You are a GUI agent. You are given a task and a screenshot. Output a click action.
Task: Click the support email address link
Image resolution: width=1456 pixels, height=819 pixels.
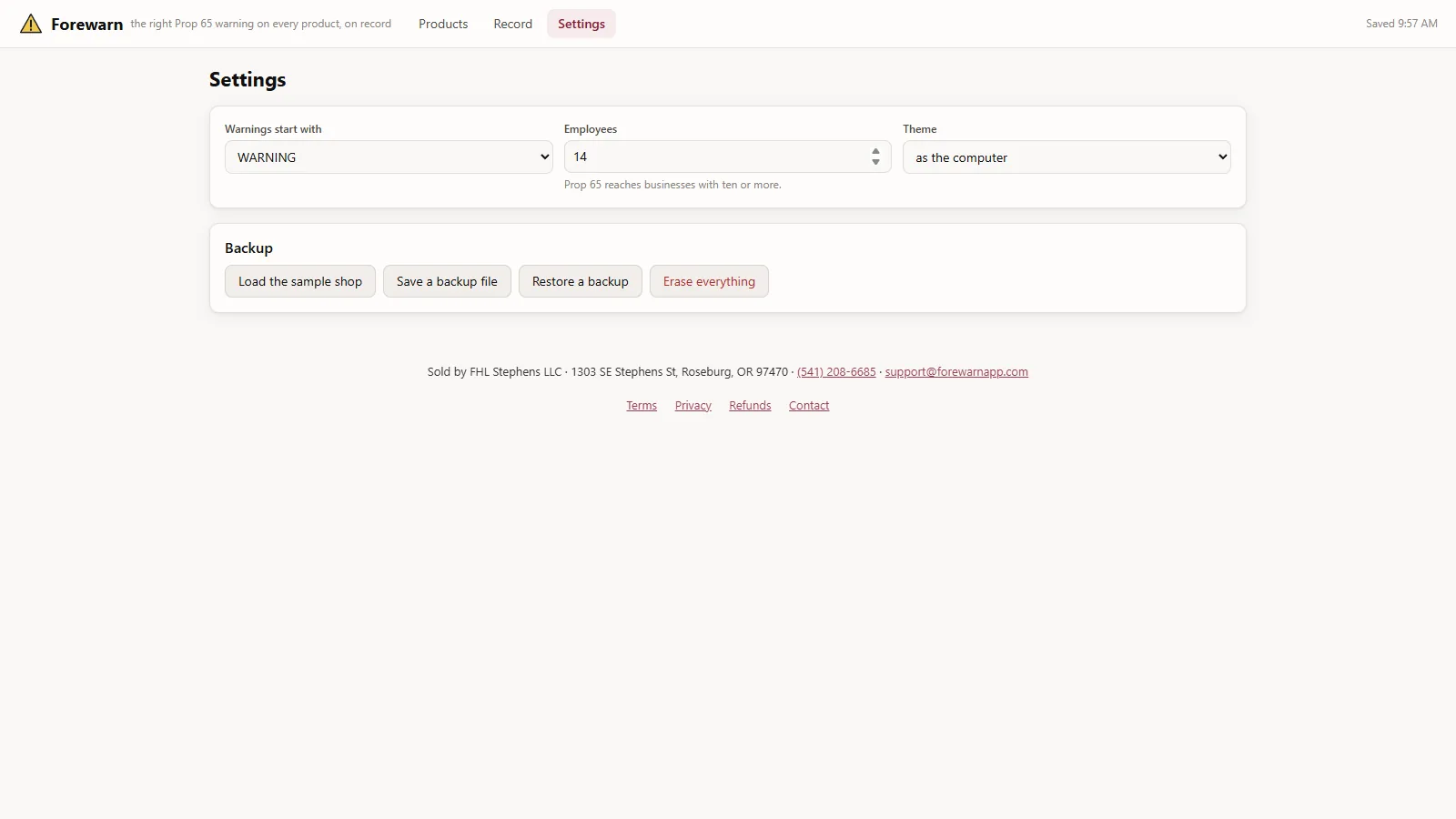click(956, 372)
